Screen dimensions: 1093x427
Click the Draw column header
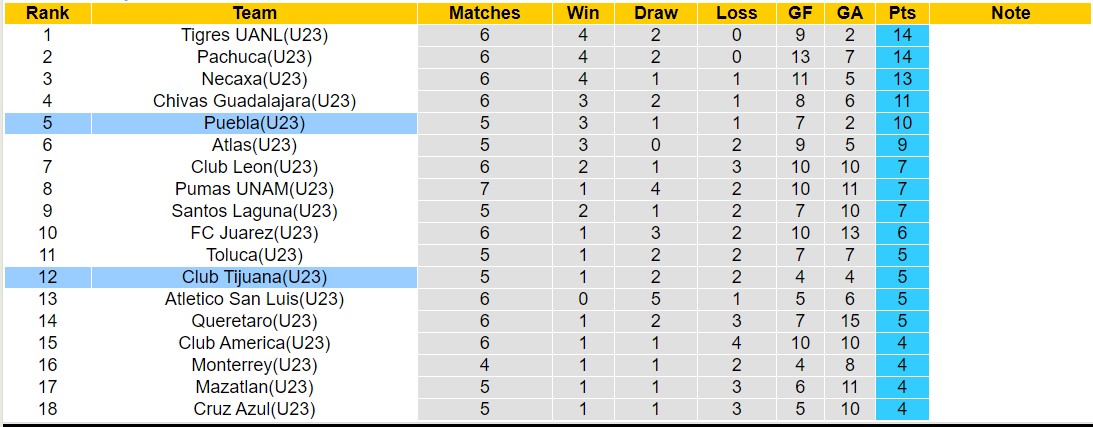(x=656, y=13)
